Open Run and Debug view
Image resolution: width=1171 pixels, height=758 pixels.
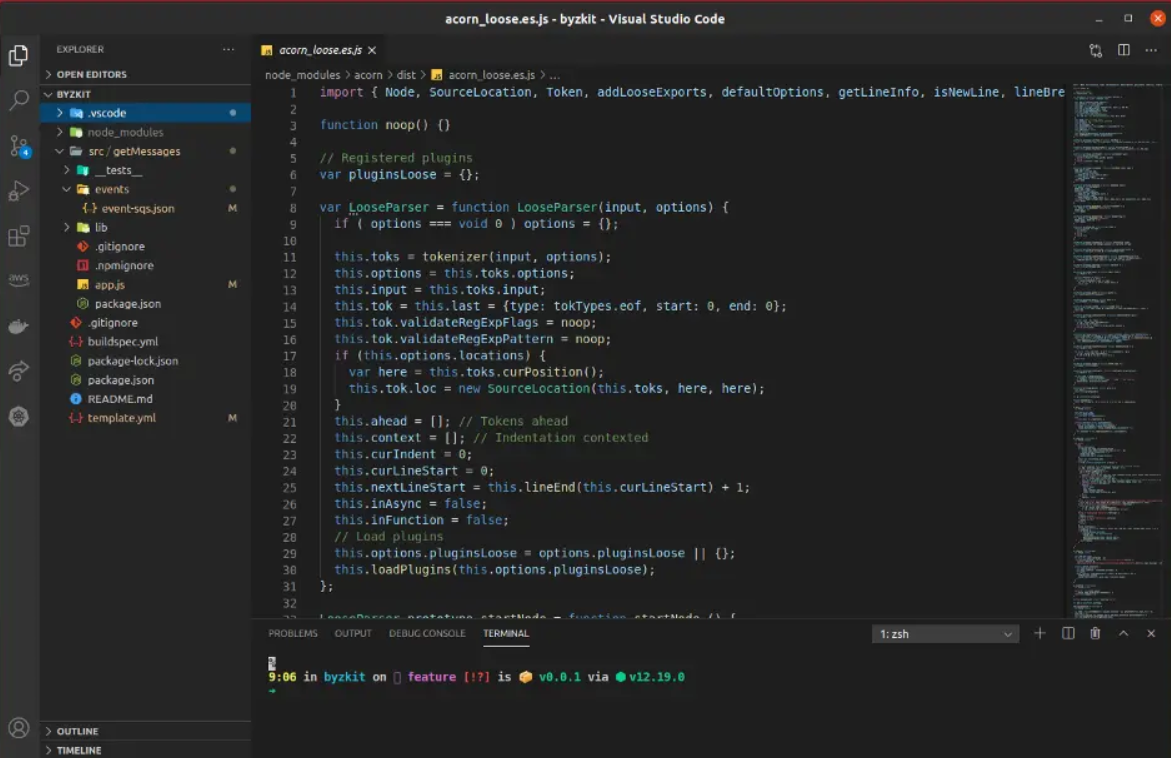[19, 190]
